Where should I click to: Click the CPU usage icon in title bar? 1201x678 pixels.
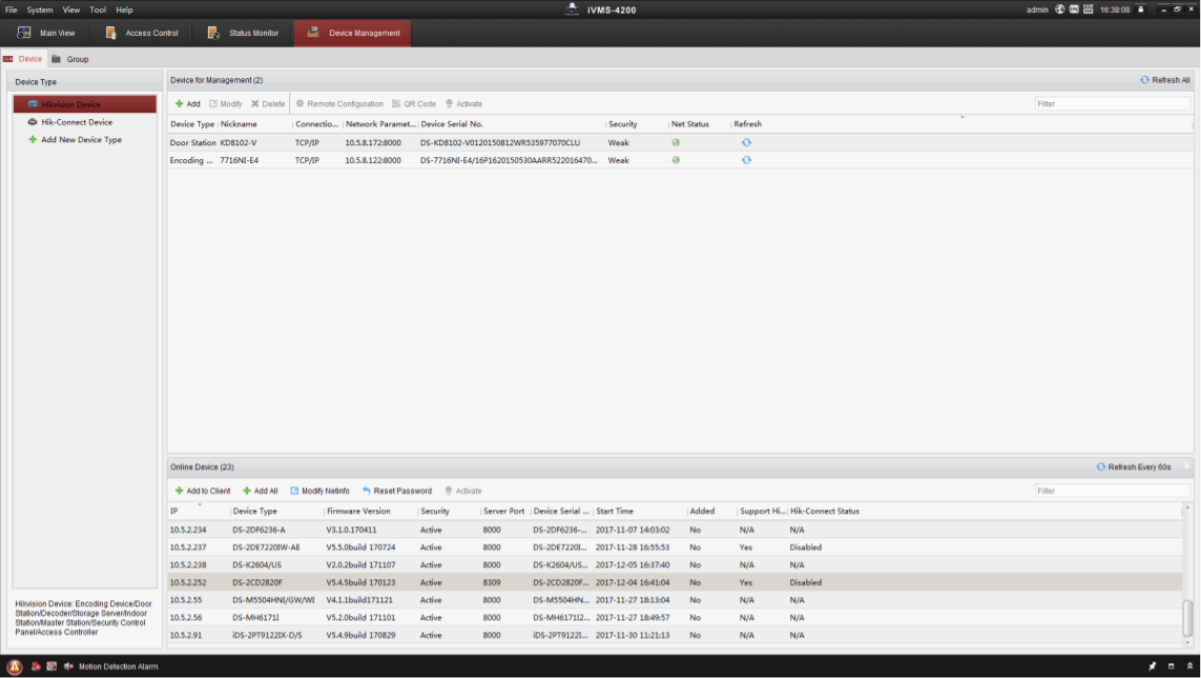(x=1074, y=9)
